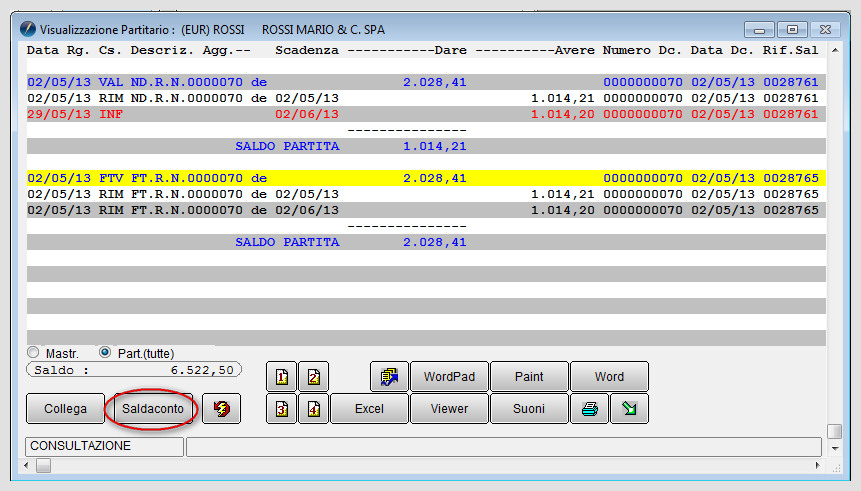Click the horizontal scrollbar right arrow
This screenshot has width=861, height=491.
tap(818, 466)
